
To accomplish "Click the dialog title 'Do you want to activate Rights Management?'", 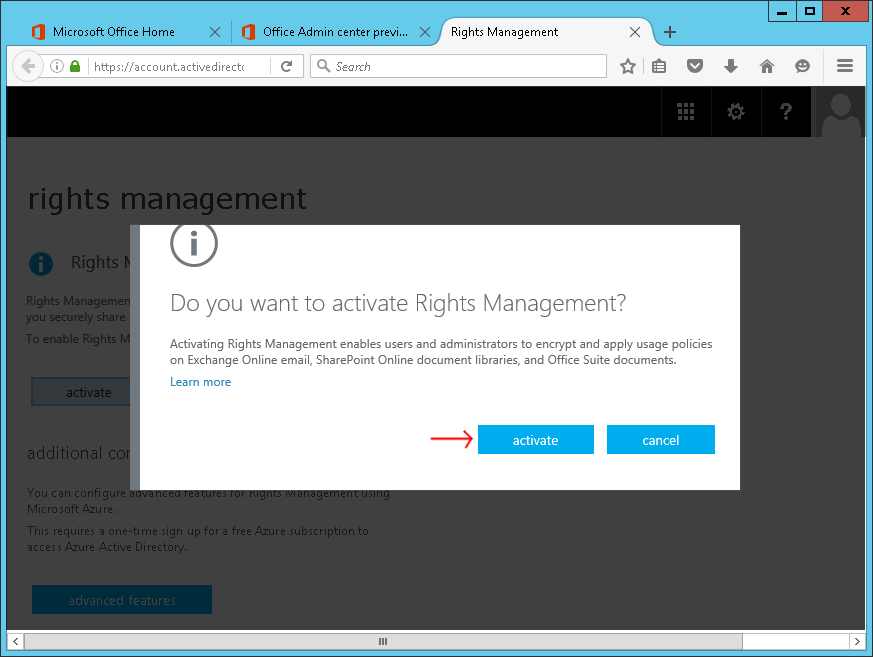I will (x=398, y=303).
